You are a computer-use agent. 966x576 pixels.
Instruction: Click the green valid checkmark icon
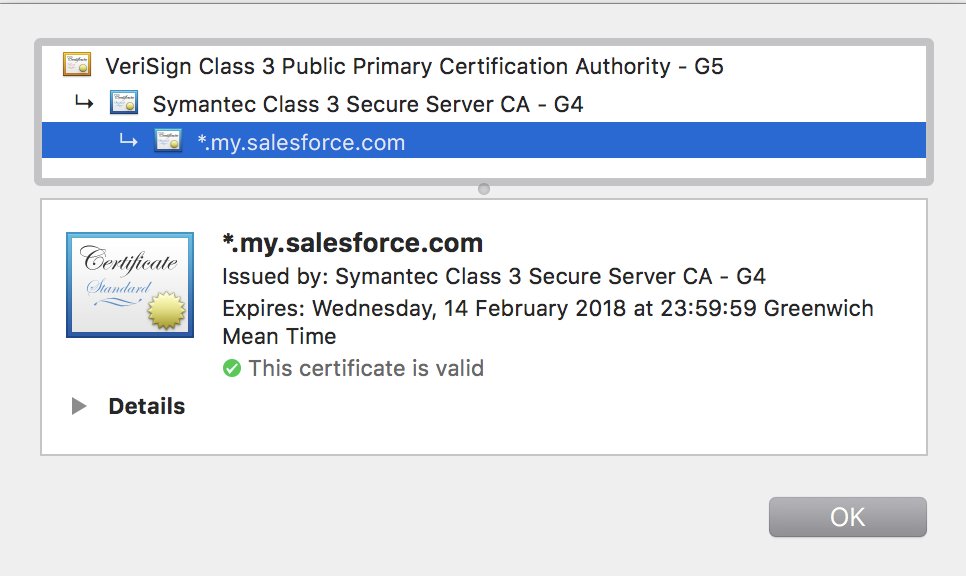[232, 368]
